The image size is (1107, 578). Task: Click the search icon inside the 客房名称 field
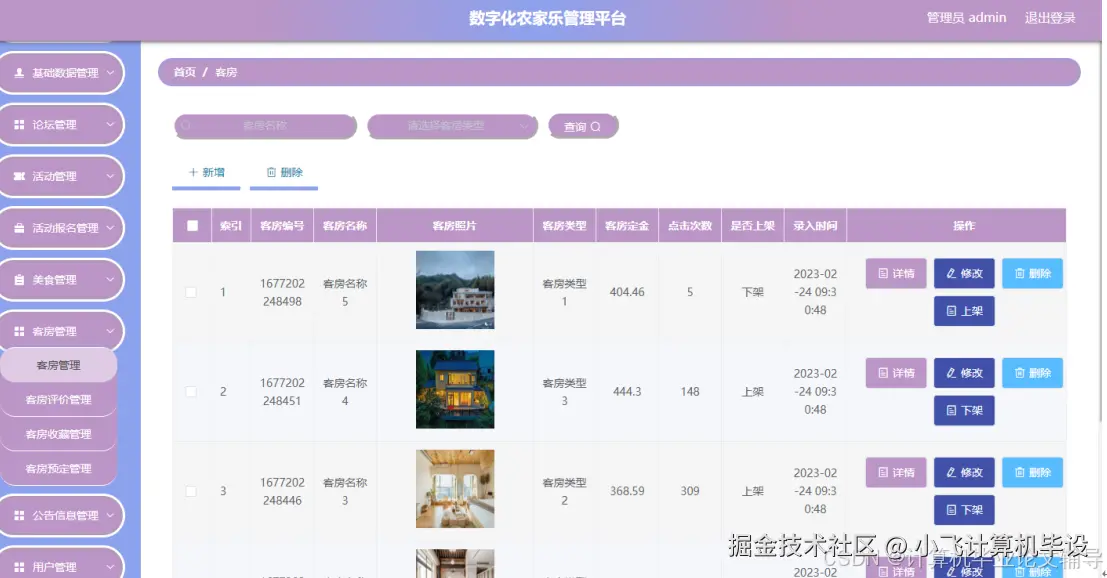pyautogui.click(x=186, y=126)
